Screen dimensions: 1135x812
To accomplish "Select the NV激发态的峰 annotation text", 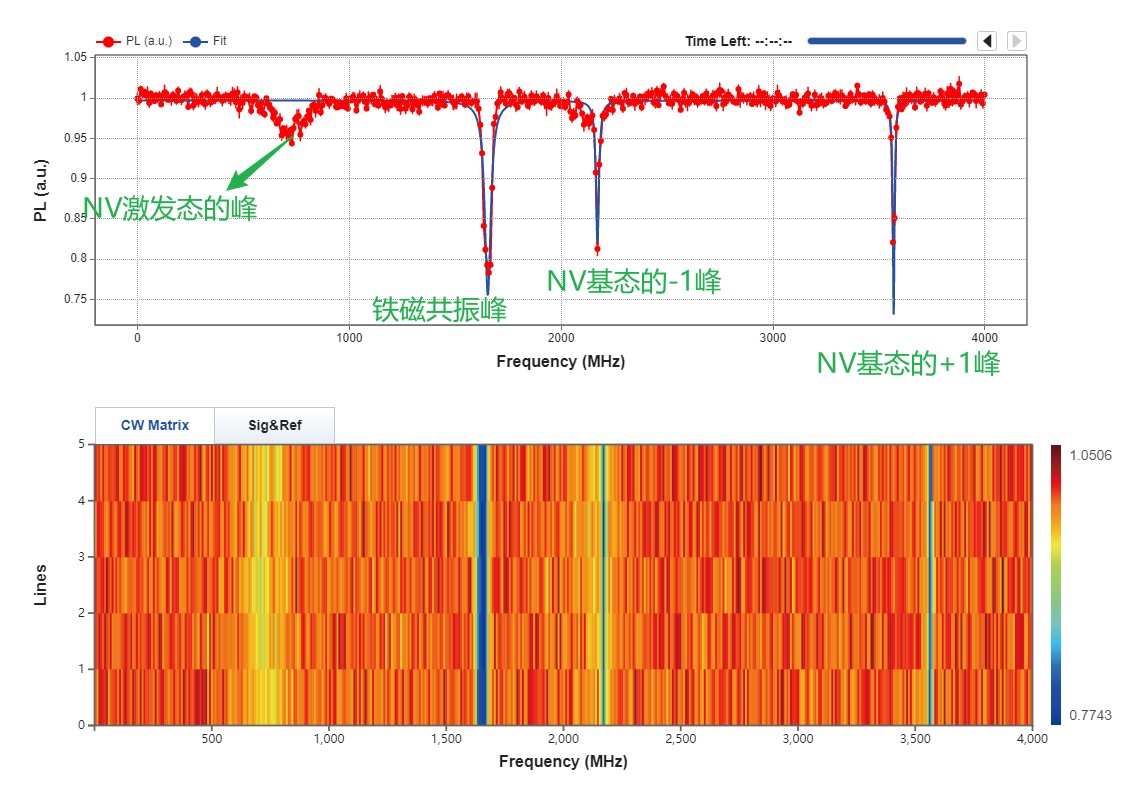I will click(x=170, y=209).
